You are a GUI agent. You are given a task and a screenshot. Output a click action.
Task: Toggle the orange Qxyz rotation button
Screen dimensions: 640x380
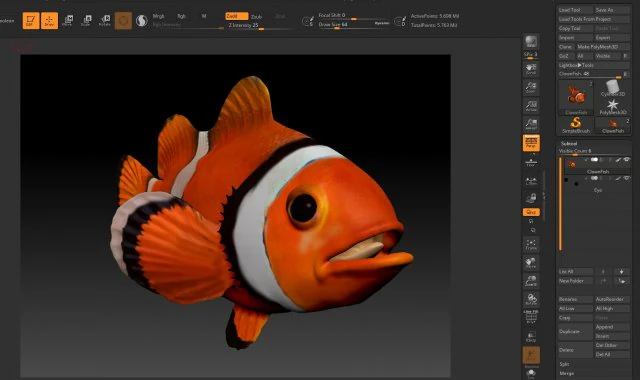pos(531,212)
